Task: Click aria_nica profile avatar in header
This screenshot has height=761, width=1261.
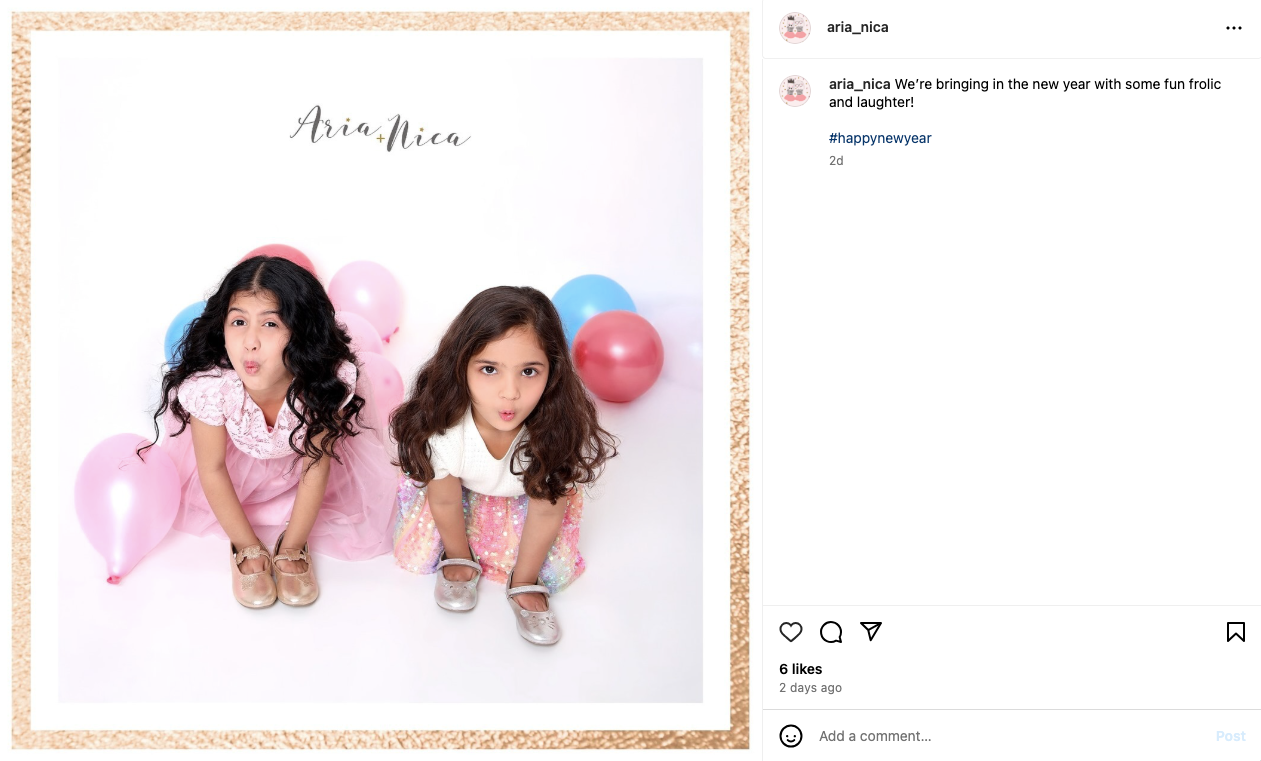Action: pos(795,28)
